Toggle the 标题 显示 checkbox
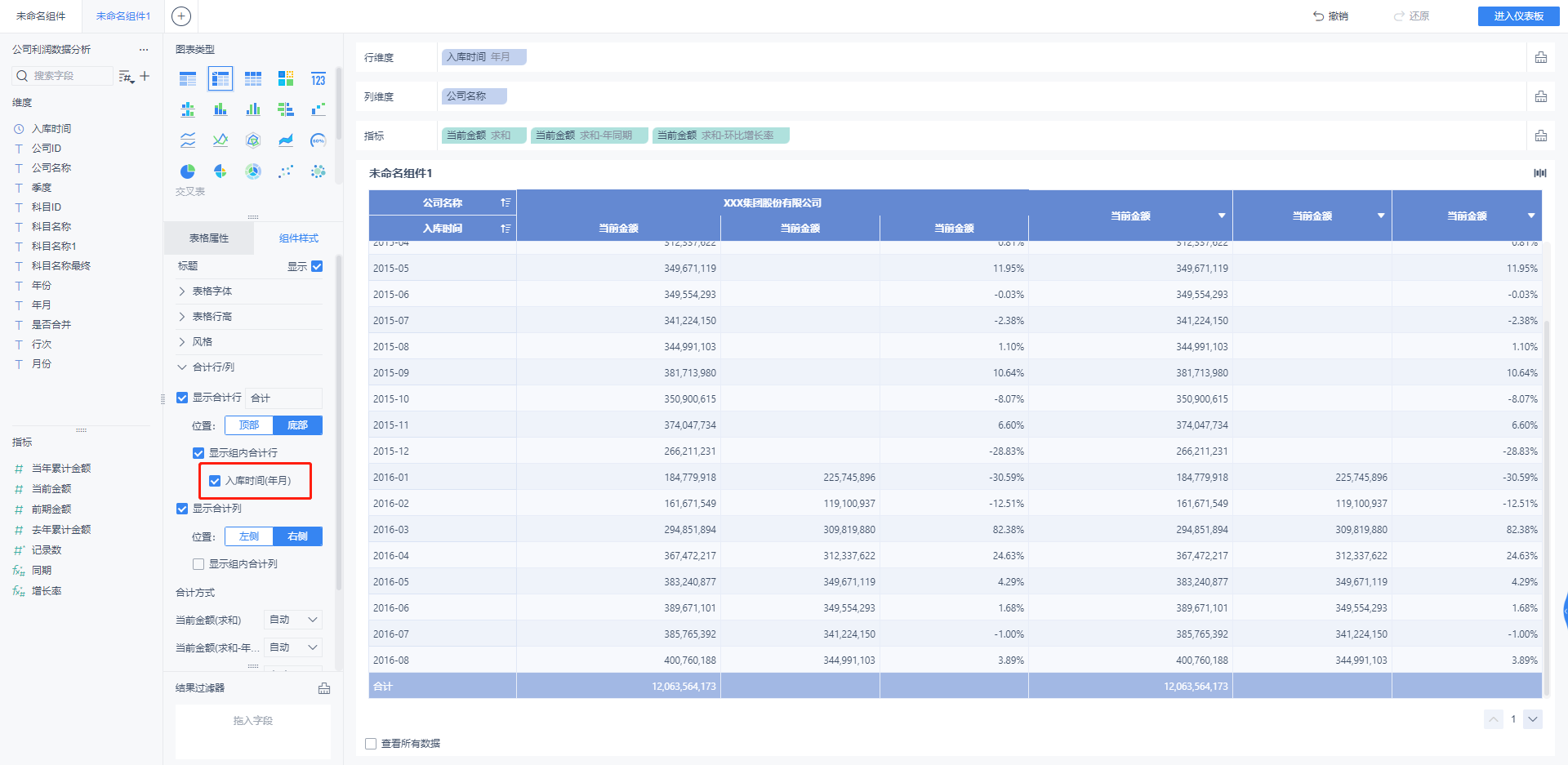The width and height of the screenshot is (1568, 765). coord(317,266)
